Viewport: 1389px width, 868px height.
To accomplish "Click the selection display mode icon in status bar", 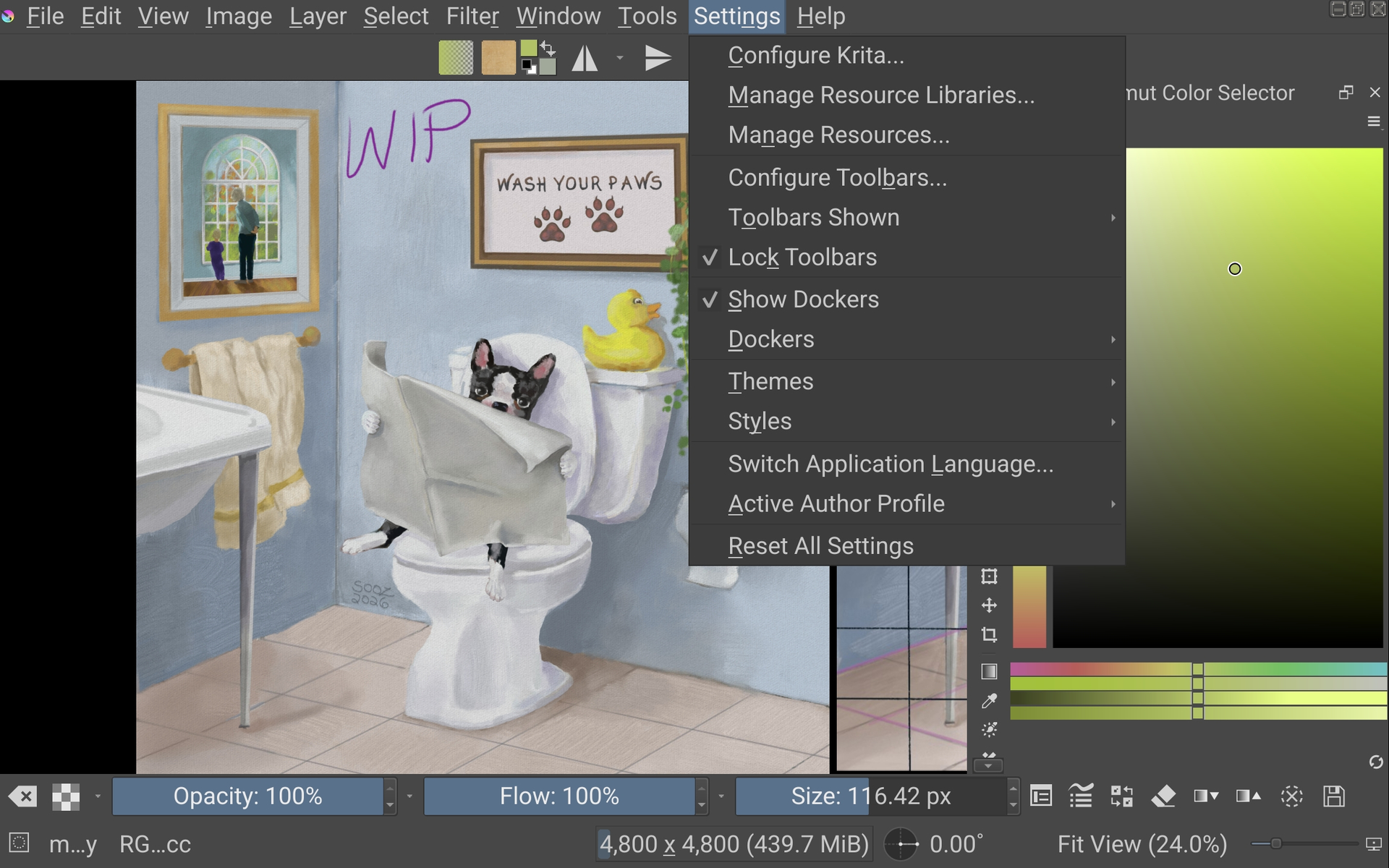I will click(x=19, y=843).
